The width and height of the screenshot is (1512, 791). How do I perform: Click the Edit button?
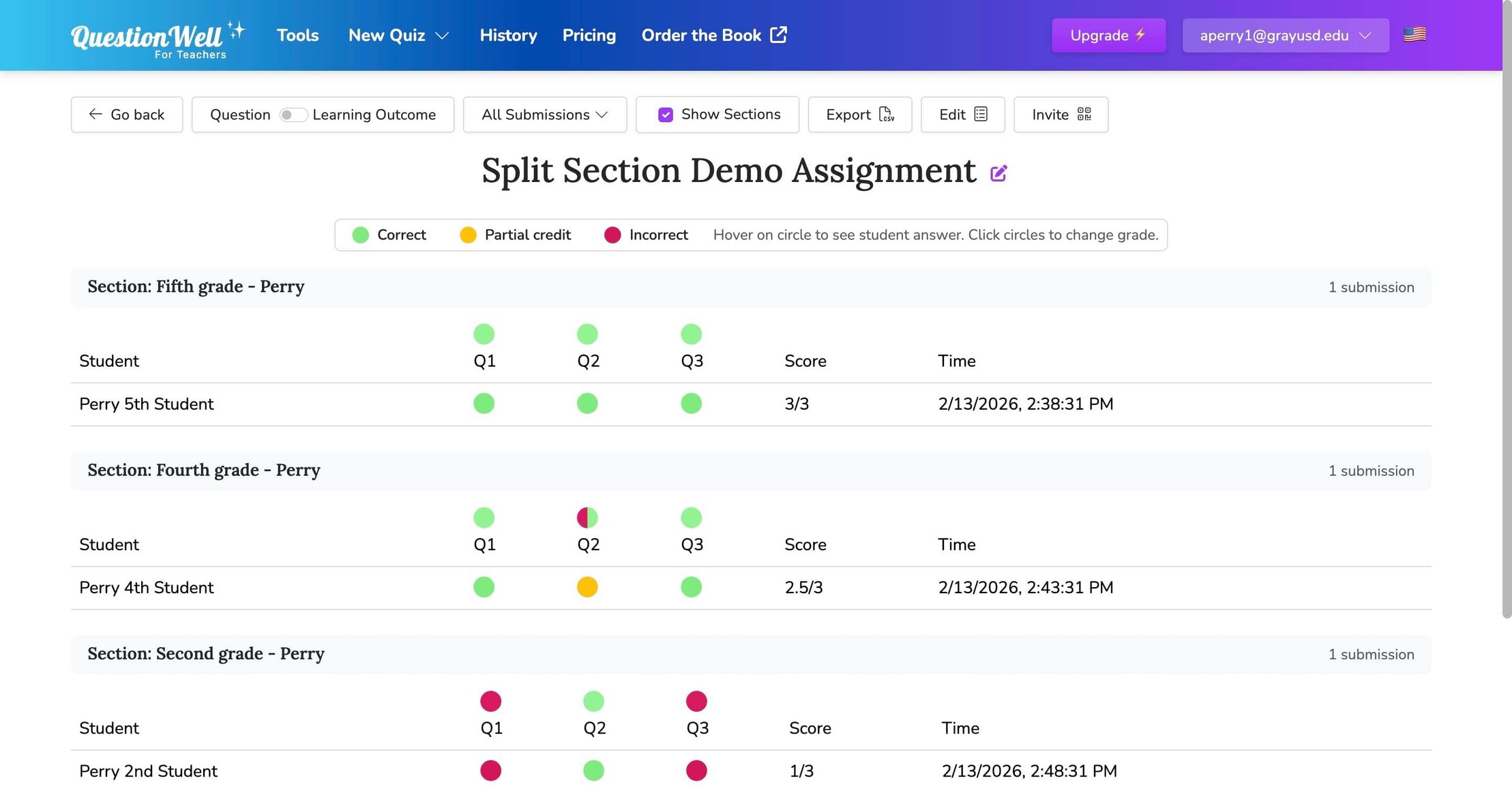click(962, 115)
